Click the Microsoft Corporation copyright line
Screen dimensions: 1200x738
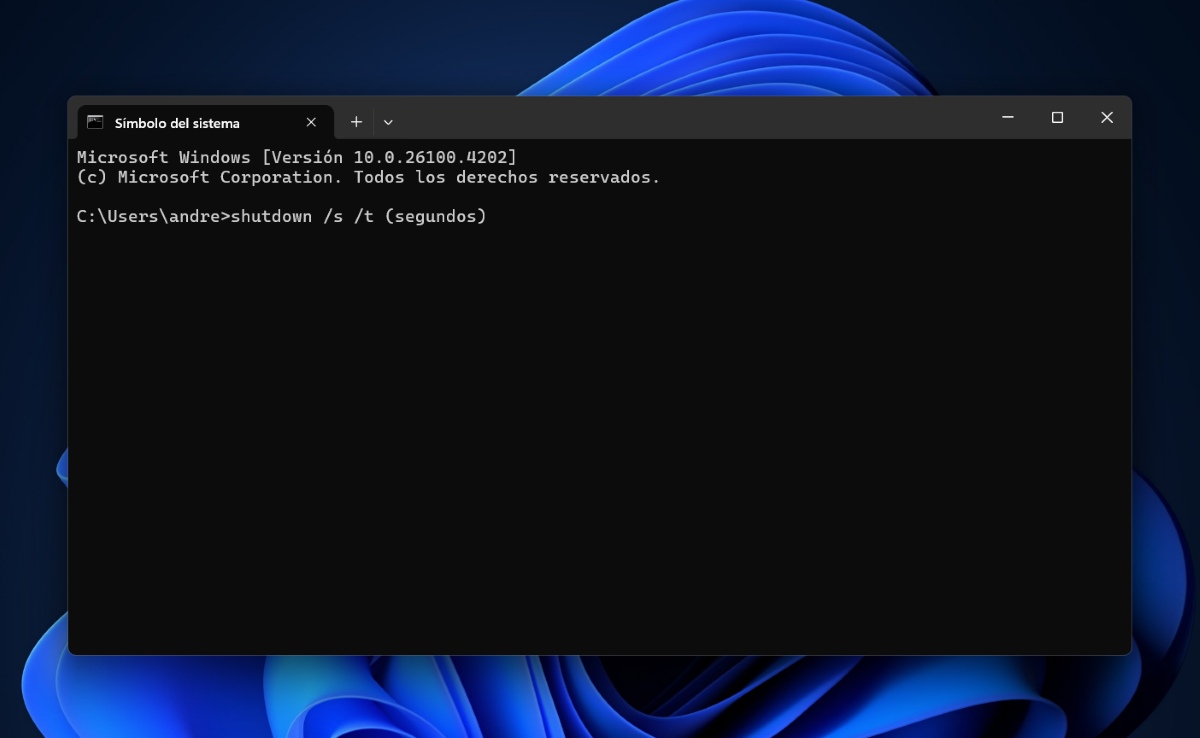coord(369,177)
